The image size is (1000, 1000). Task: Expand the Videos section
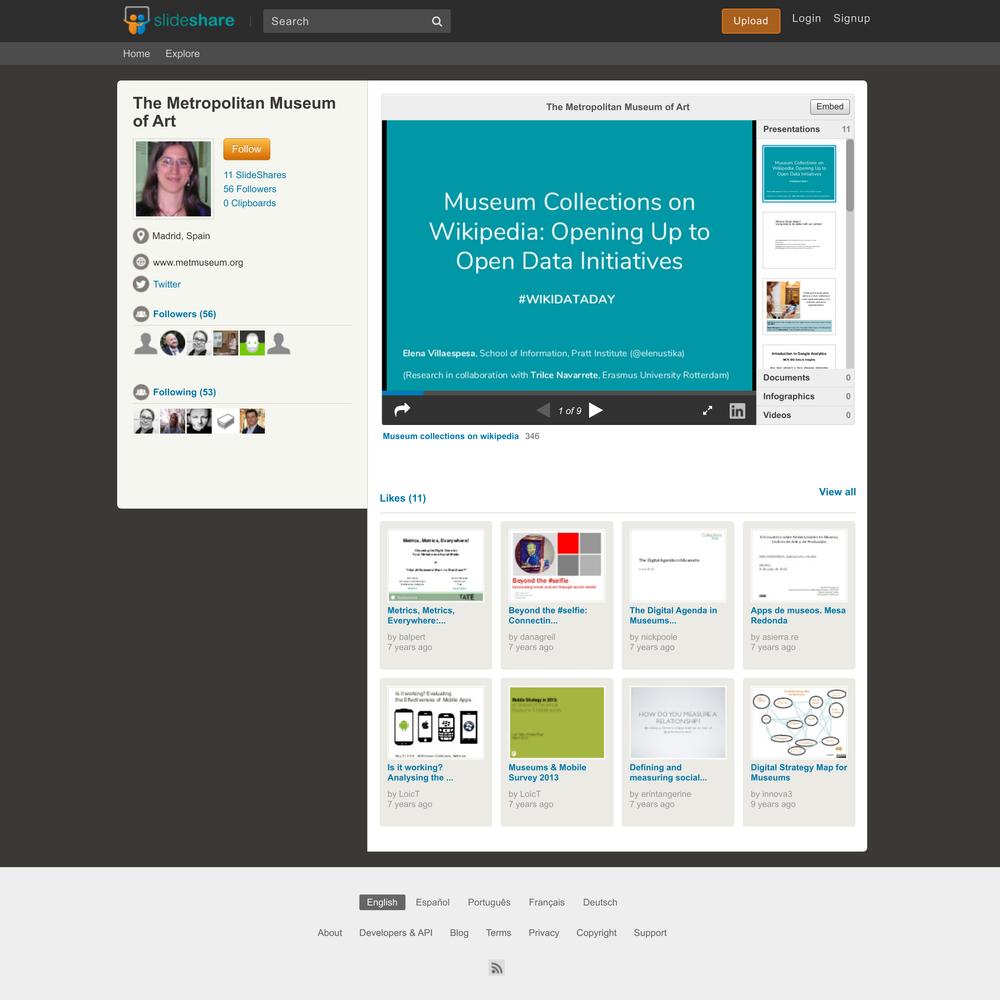point(806,415)
